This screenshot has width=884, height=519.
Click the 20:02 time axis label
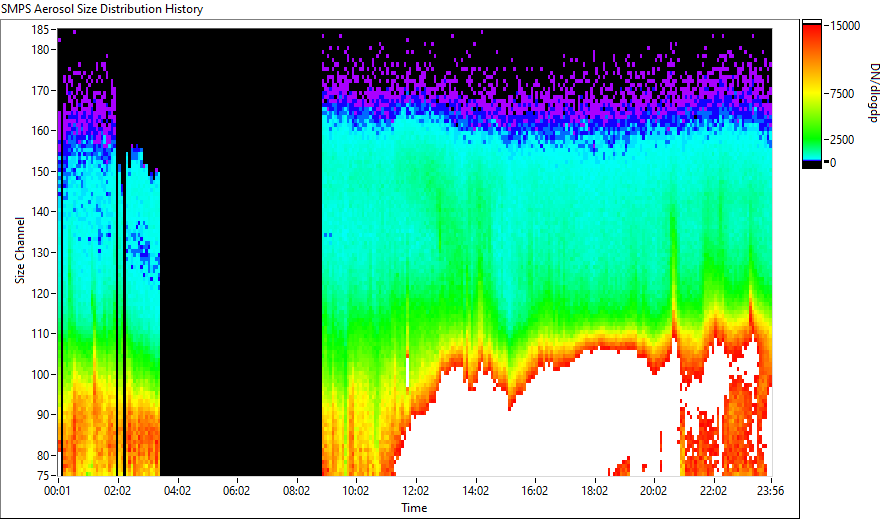tap(653, 491)
